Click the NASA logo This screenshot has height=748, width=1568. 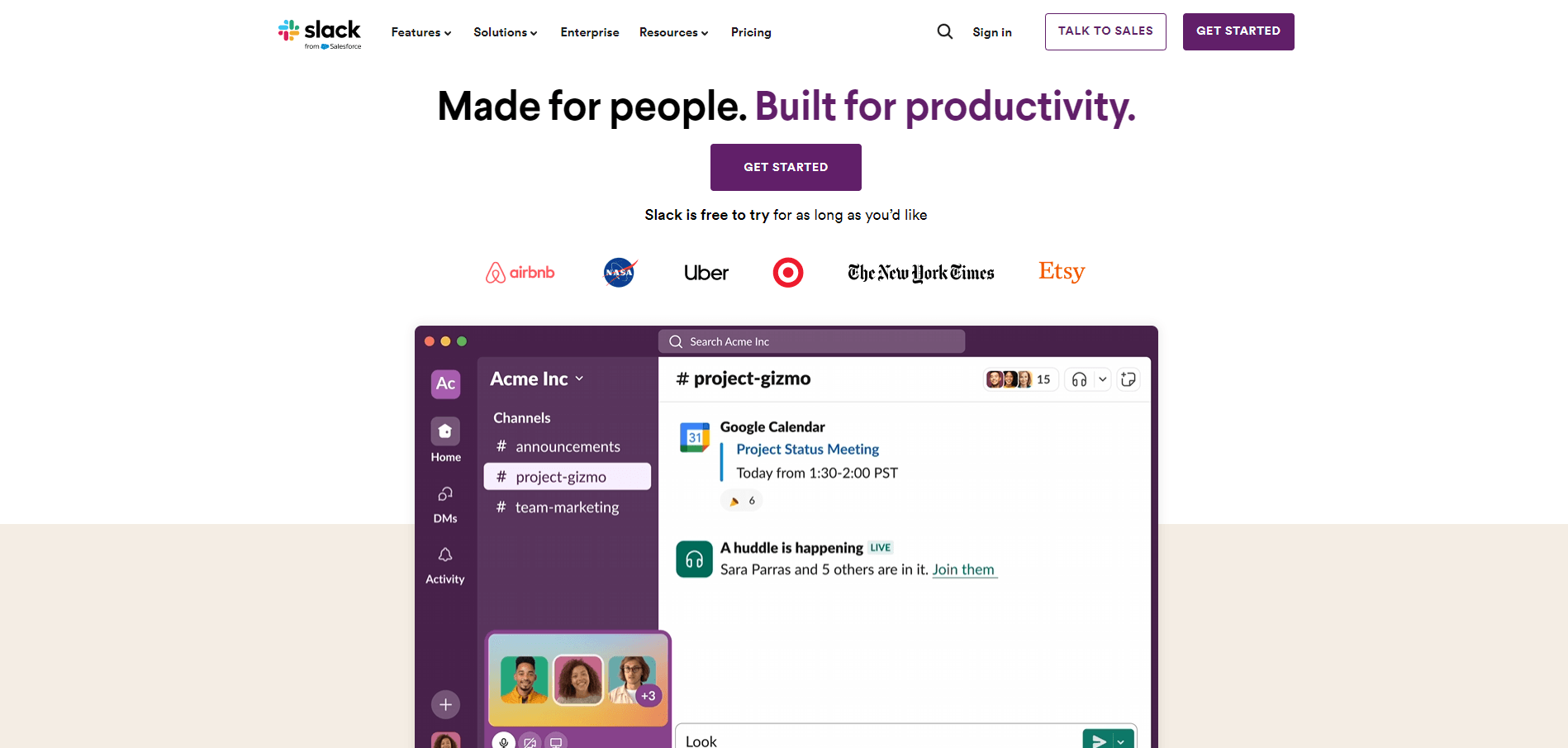click(x=620, y=272)
